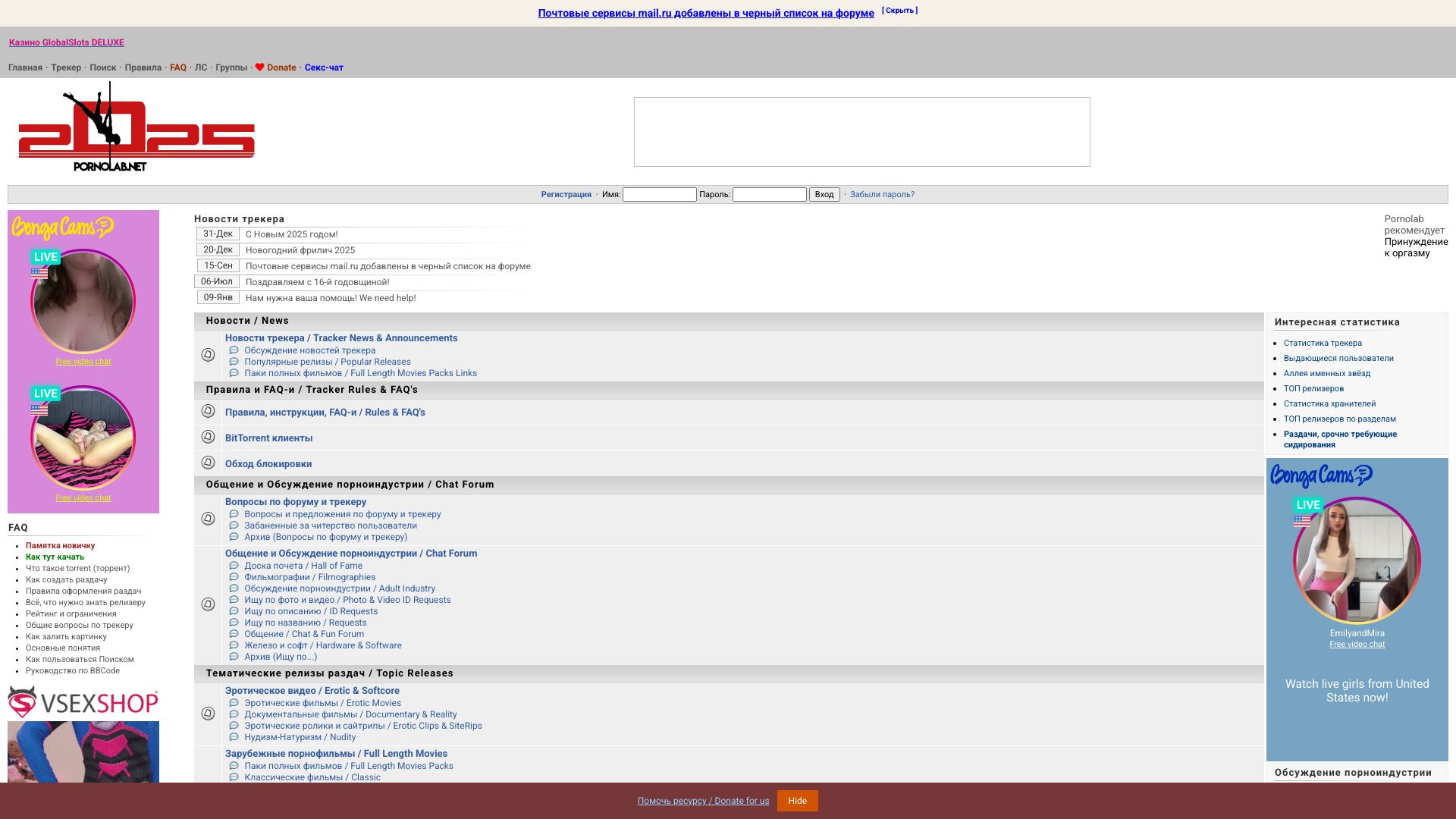The image size is (1456, 819).
Task: Click forum icon beside Правила, инструкции, FAQ-и
Action: (x=208, y=411)
